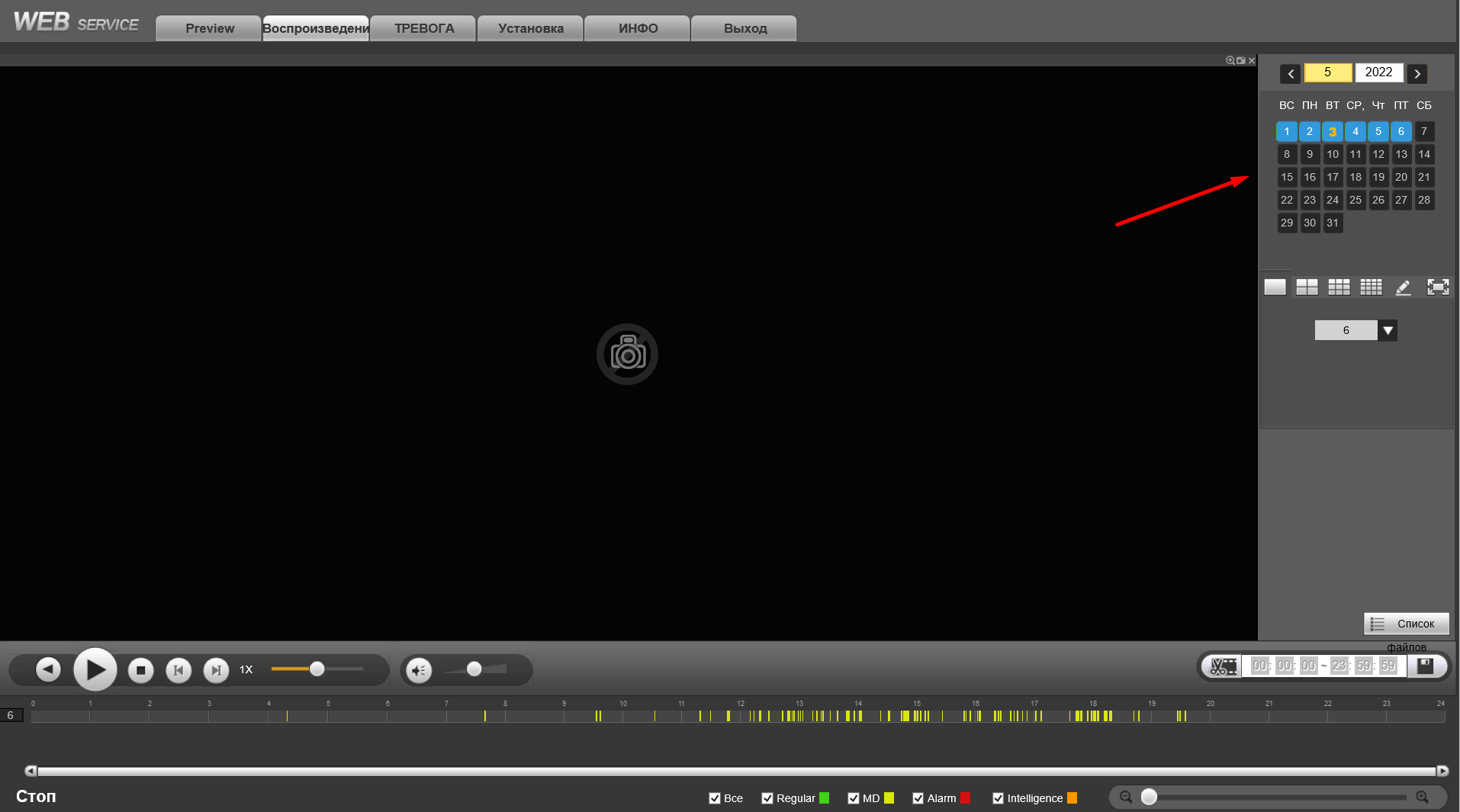Image resolution: width=1460 pixels, height=812 pixels.
Task: Select day 20 in the calendar
Action: (1401, 177)
